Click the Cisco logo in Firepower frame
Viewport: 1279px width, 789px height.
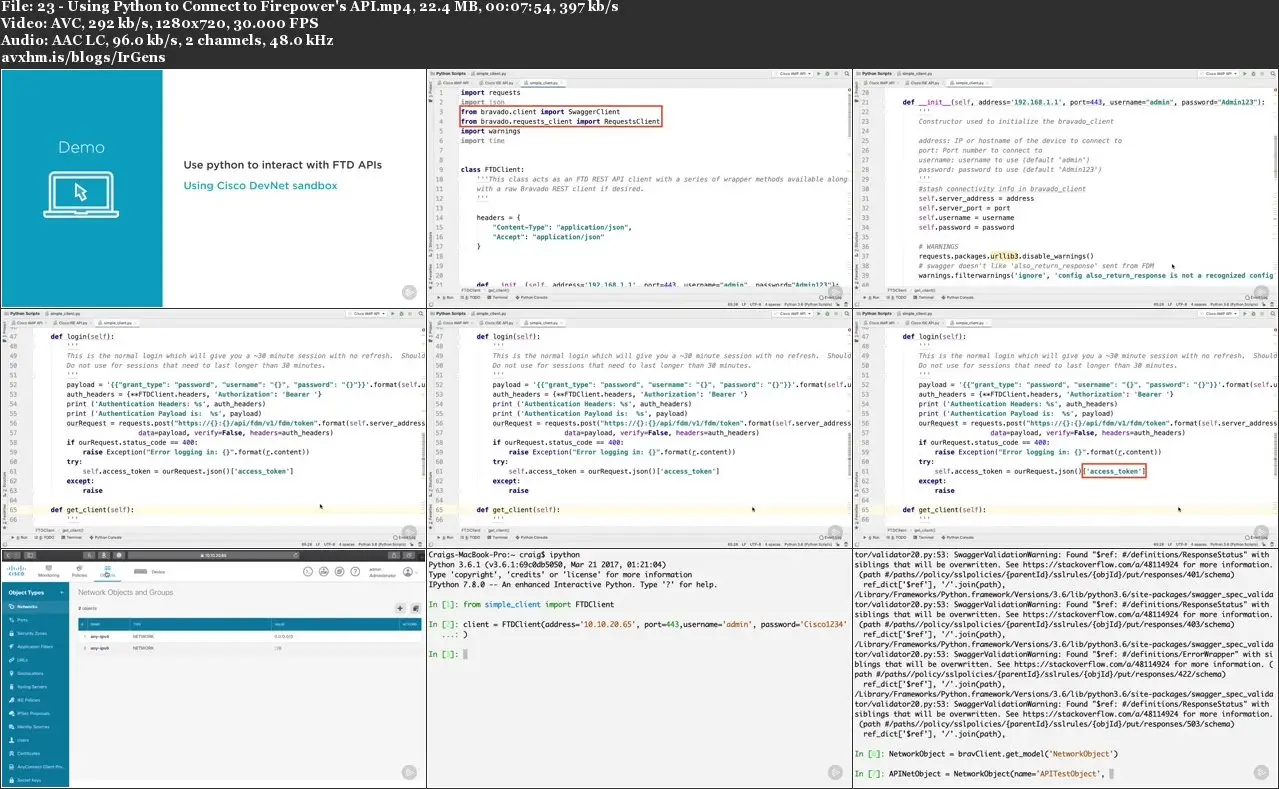tap(16, 571)
